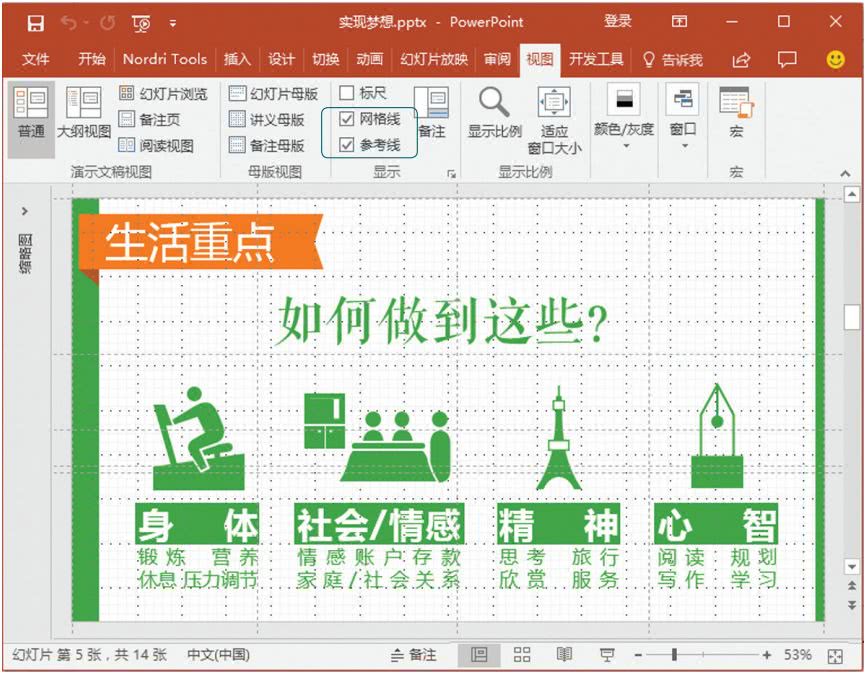Click Slide Master (幻灯片母版) button

(273, 93)
